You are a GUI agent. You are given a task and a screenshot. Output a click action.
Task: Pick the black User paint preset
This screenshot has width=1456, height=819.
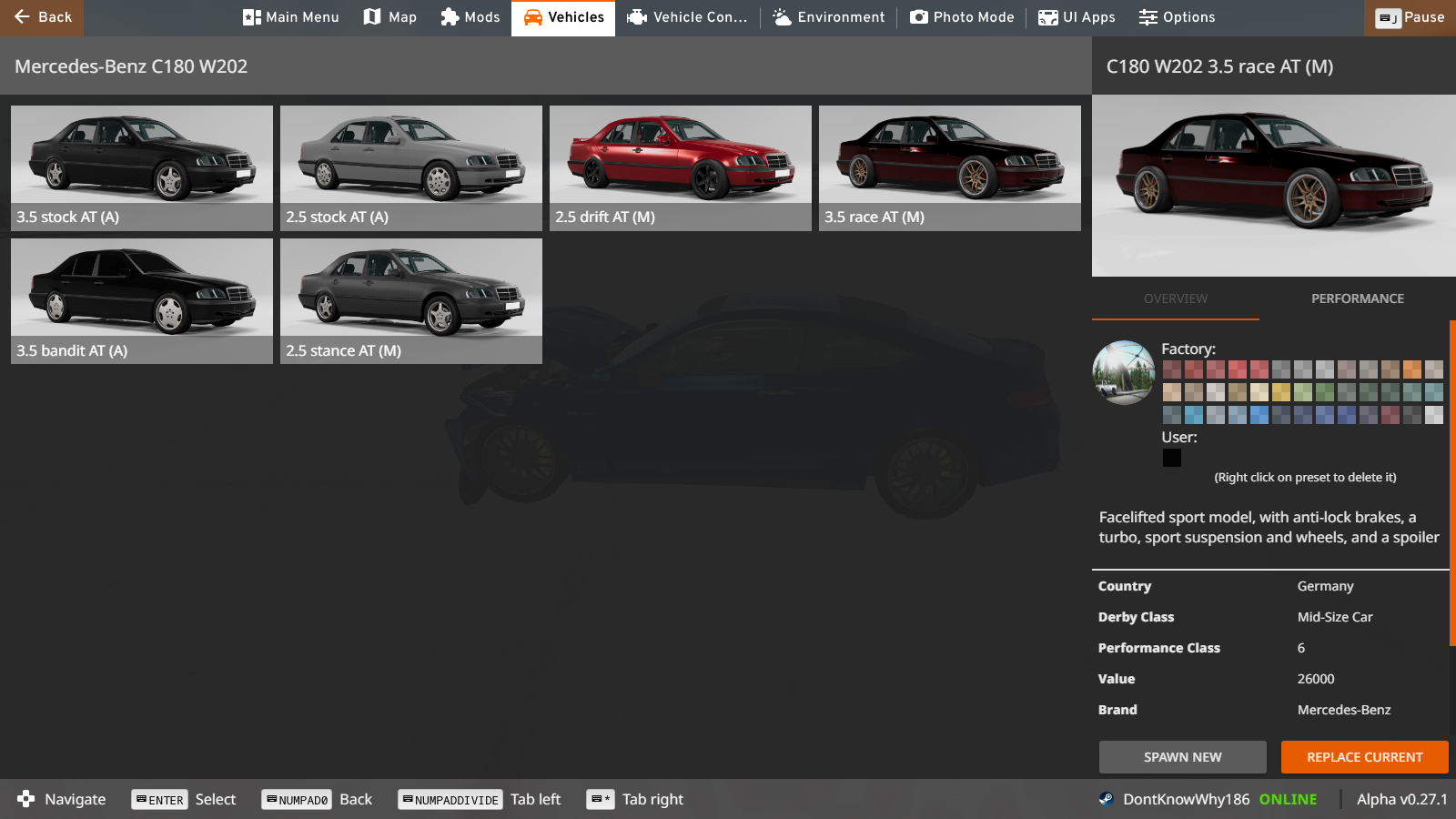point(1172,458)
